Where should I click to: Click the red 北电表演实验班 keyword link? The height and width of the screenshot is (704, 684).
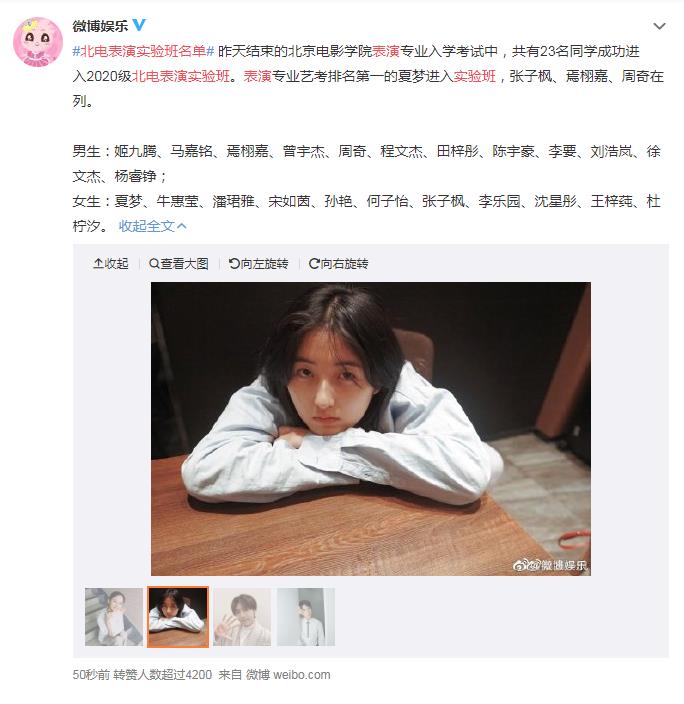(181, 76)
